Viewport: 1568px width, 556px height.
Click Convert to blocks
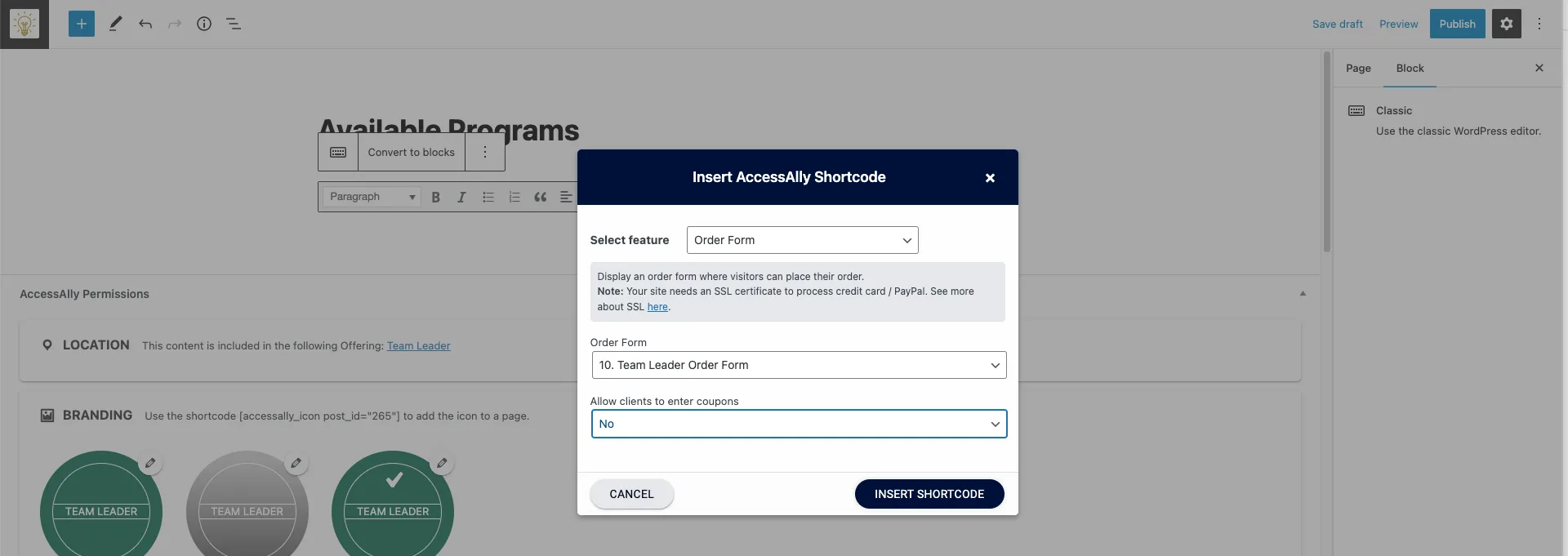pyautogui.click(x=411, y=153)
